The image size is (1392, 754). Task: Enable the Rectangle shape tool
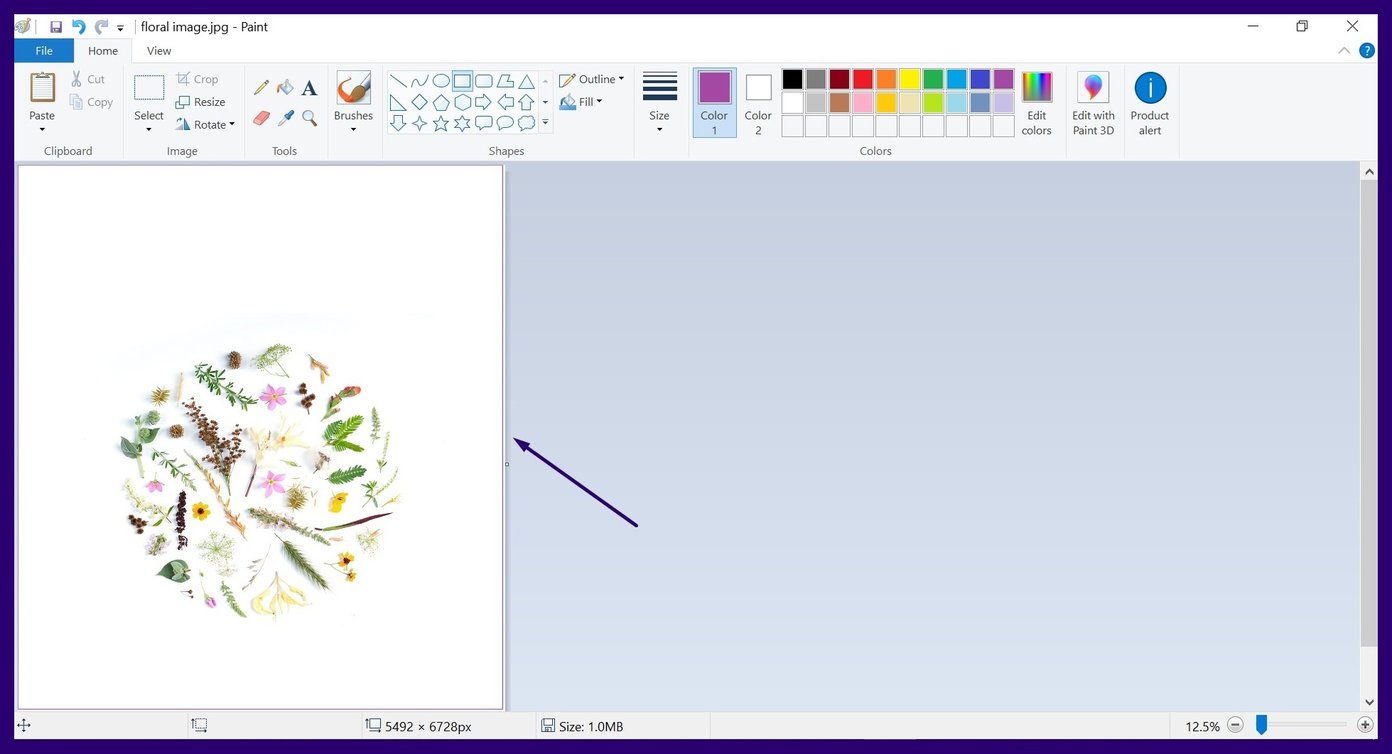pos(461,81)
